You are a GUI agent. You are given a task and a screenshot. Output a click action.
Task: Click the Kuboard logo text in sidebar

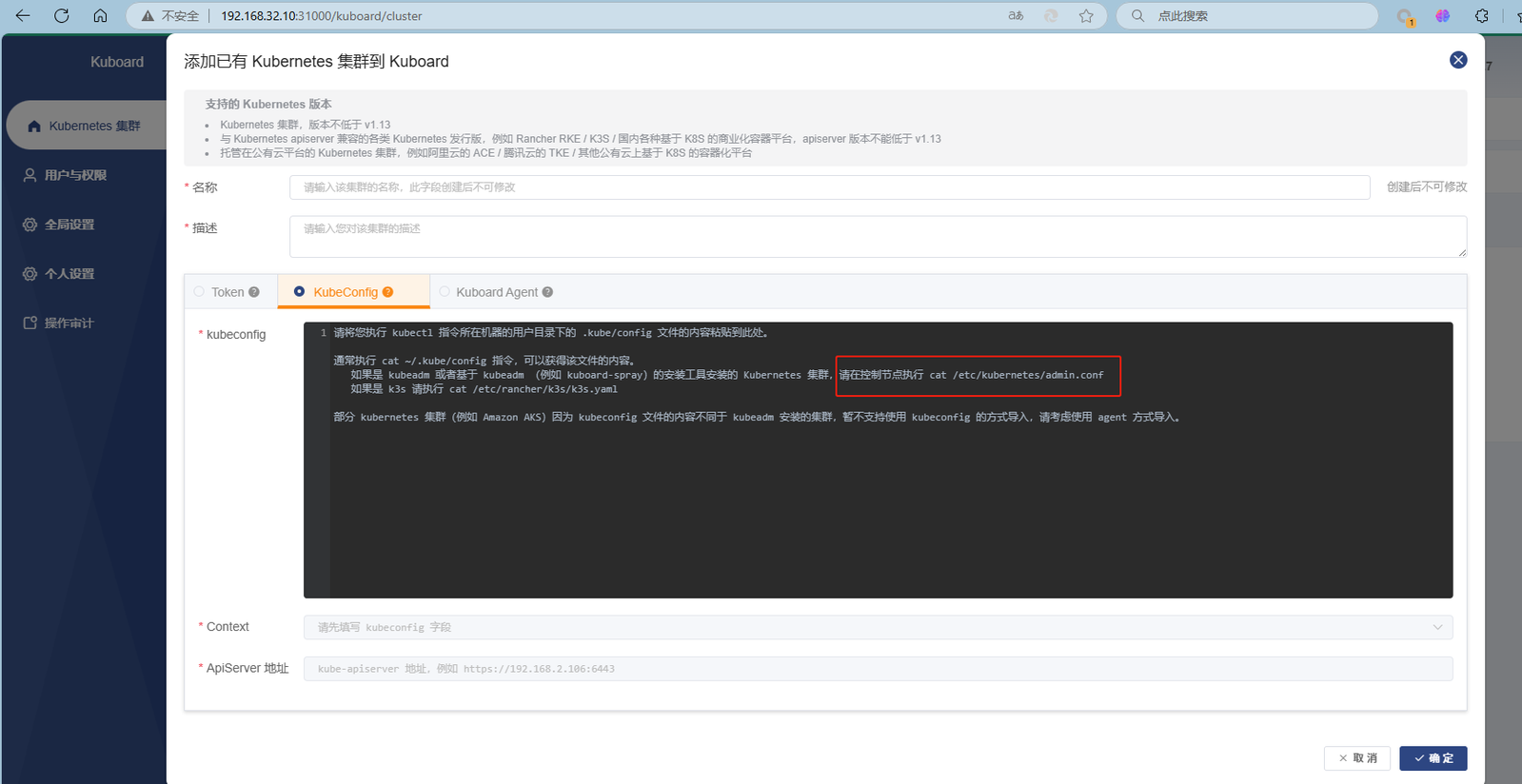[117, 62]
